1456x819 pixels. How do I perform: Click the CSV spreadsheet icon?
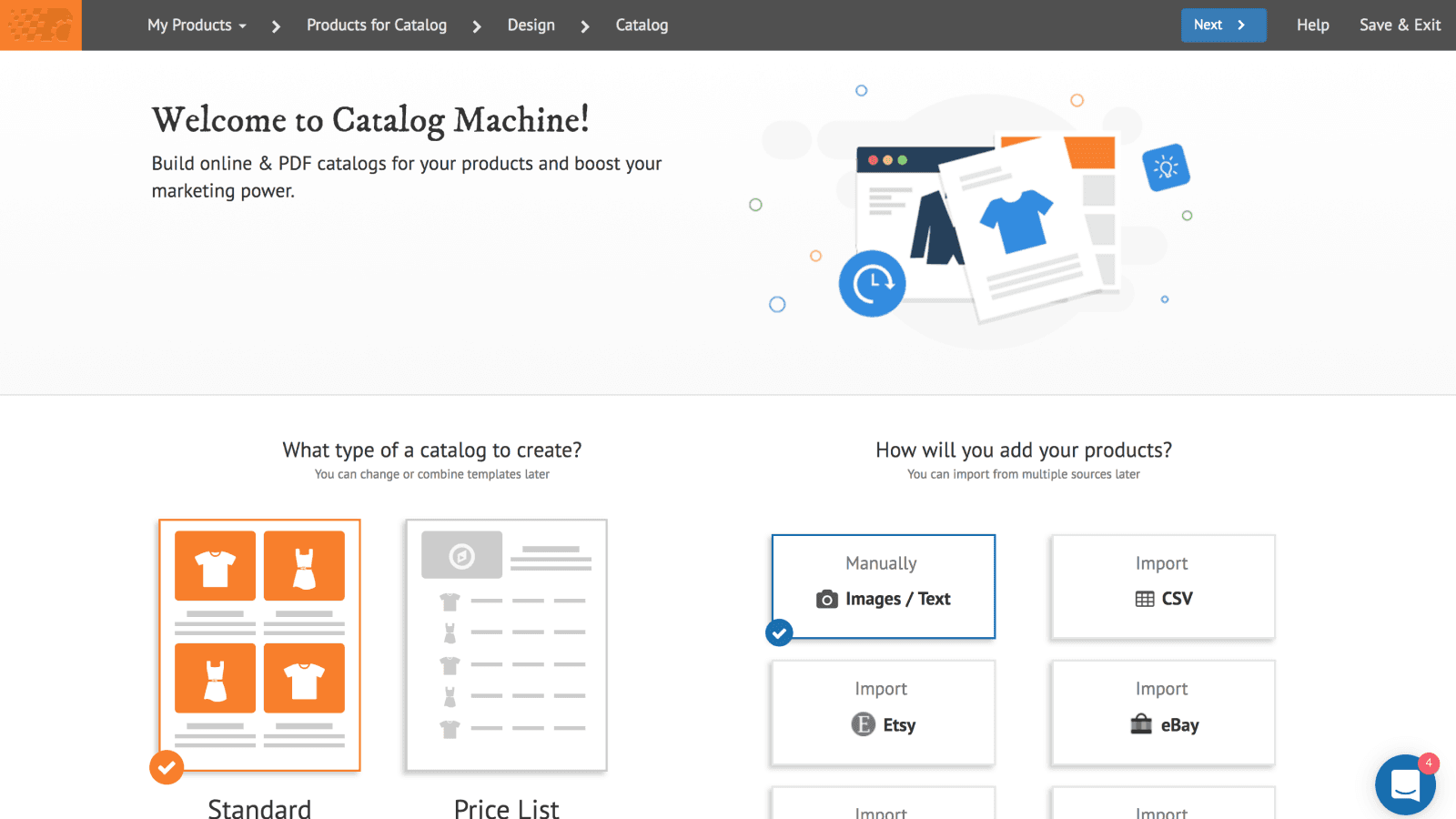[x=1143, y=599]
